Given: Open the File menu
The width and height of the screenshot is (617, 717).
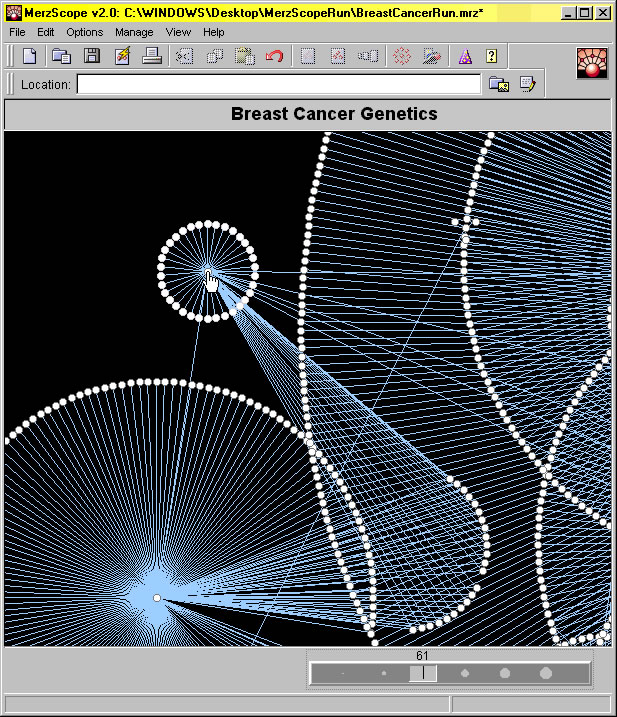Looking at the screenshot, I should tap(17, 32).
